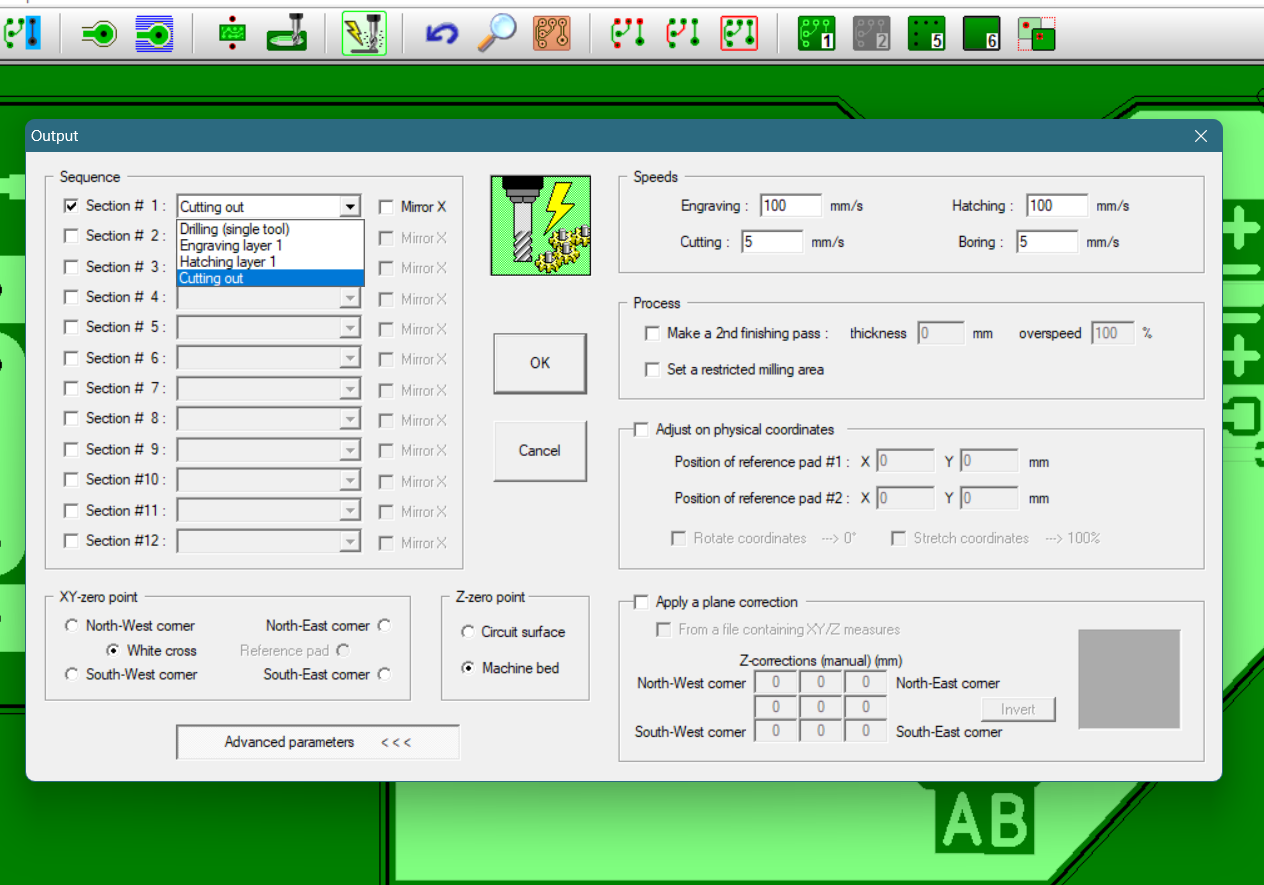This screenshot has width=1264, height=885.
Task: Choose Engraving layer 1 from list
Action: point(270,245)
